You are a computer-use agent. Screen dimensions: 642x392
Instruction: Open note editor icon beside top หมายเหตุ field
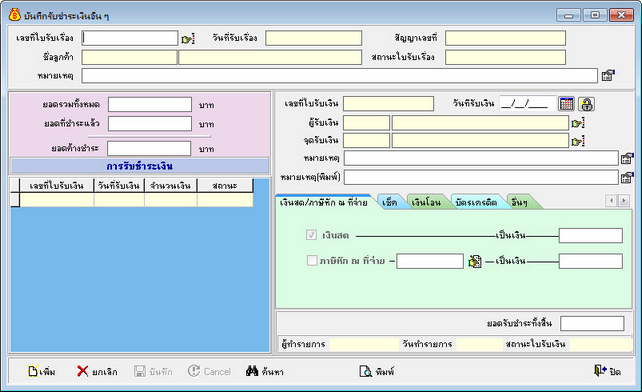[608, 75]
